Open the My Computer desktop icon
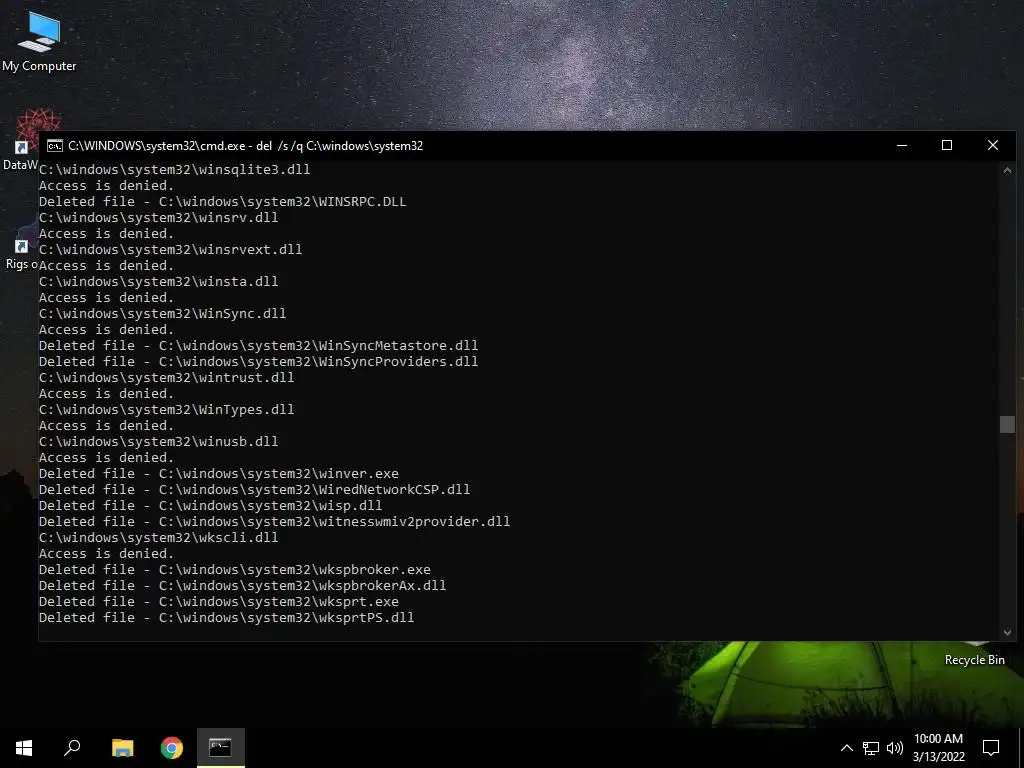Image resolution: width=1024 pixels, height=768 pixels. pyautogui.click(x=39, y=40)
